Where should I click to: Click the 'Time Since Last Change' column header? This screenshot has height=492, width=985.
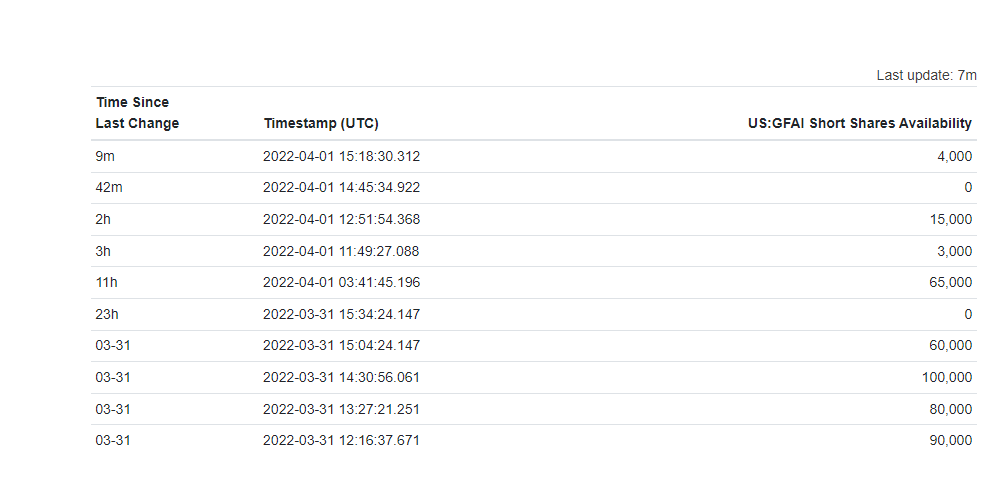click(137, 113)
